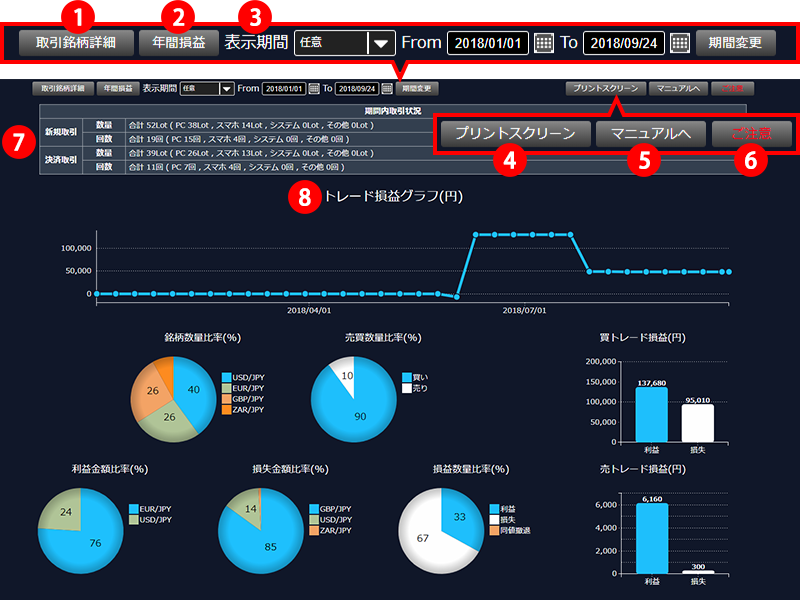Click the 76 slice of the 利益金額比率 pie
The height and width of the screenshot is (600, 800).
(95, 543)
